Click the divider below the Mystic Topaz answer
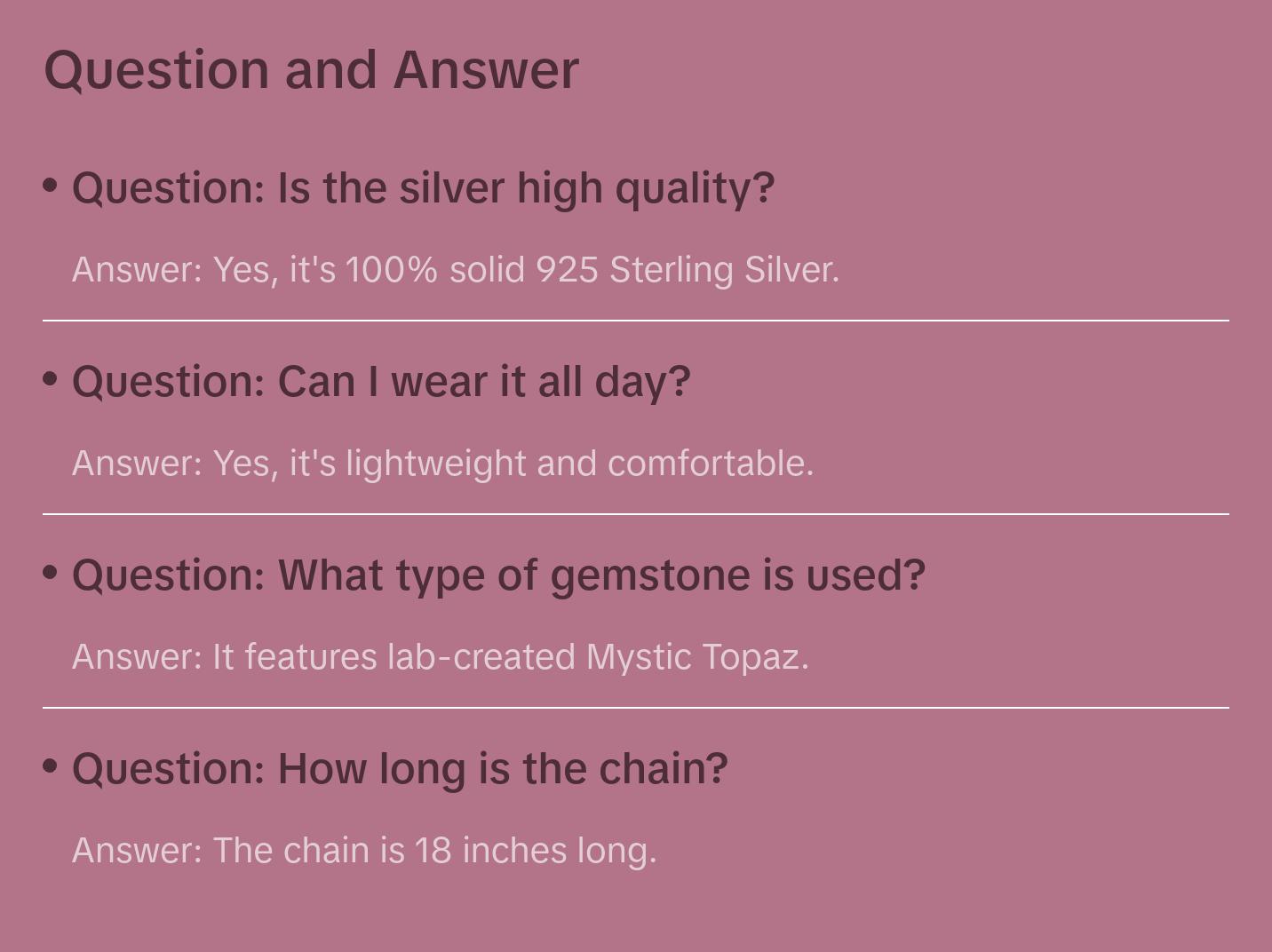Screen dimensions: 1272x952 [636, 707]
